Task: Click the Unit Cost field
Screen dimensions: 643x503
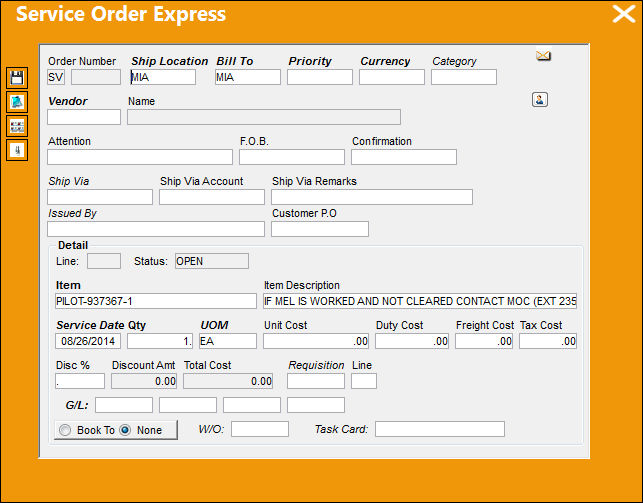Action: [316, 341]
